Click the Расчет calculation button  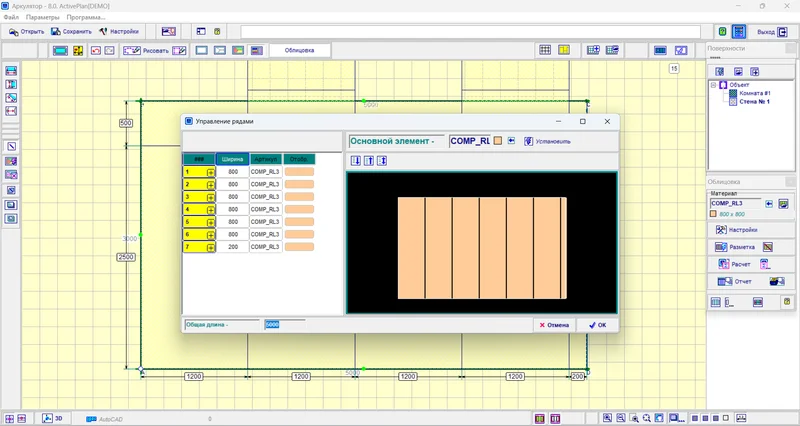[738, 264]
